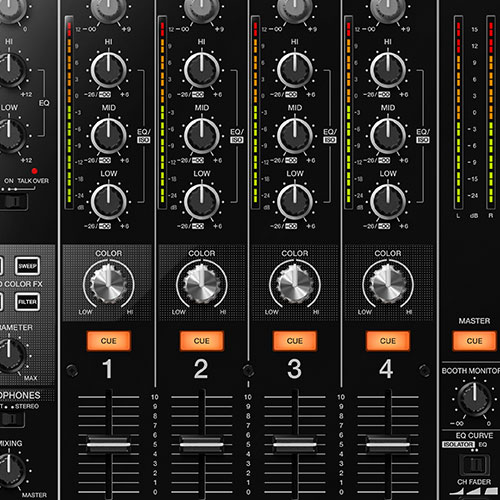
Task: Click channel 4 MID EQ knob
Action: click(388, 136)
